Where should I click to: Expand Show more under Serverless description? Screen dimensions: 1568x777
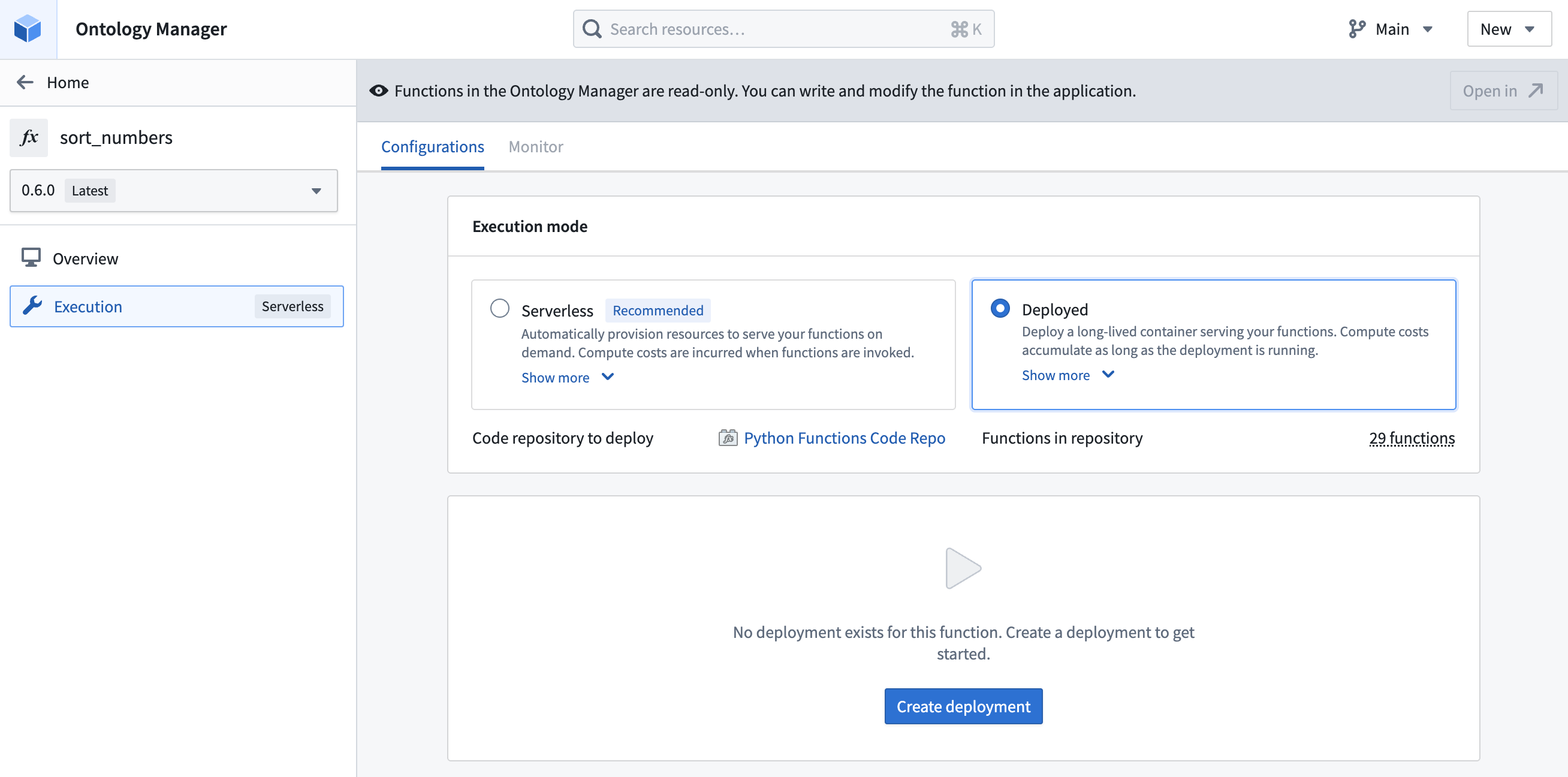567,378
